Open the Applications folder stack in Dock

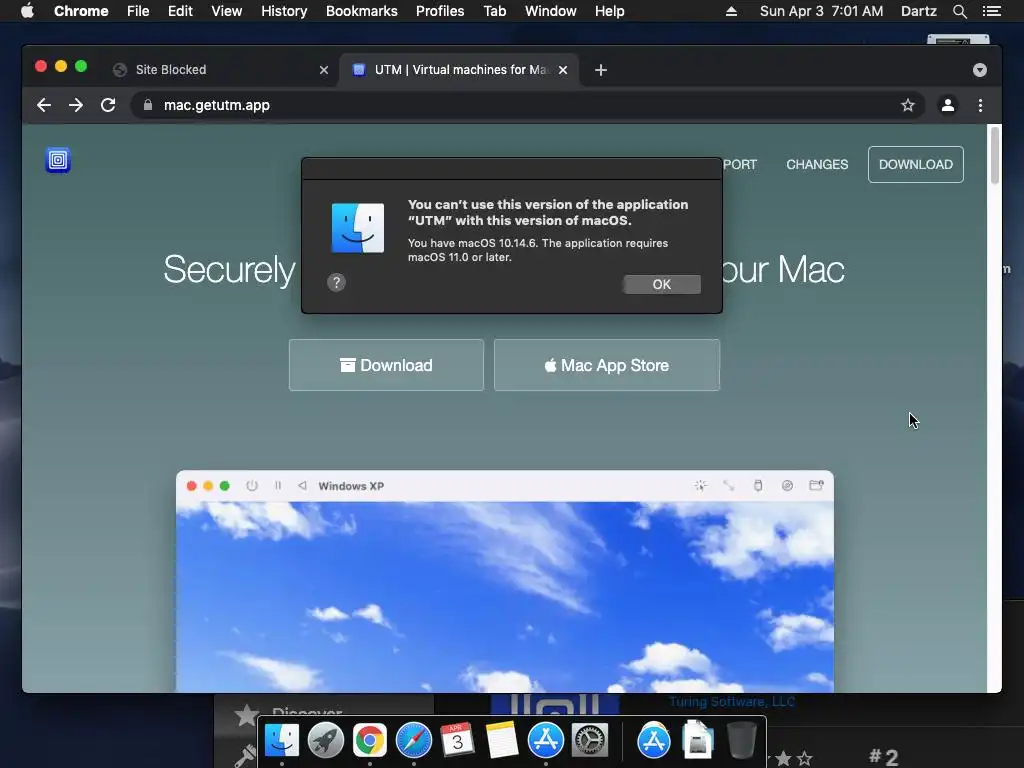tap(654, 741)
